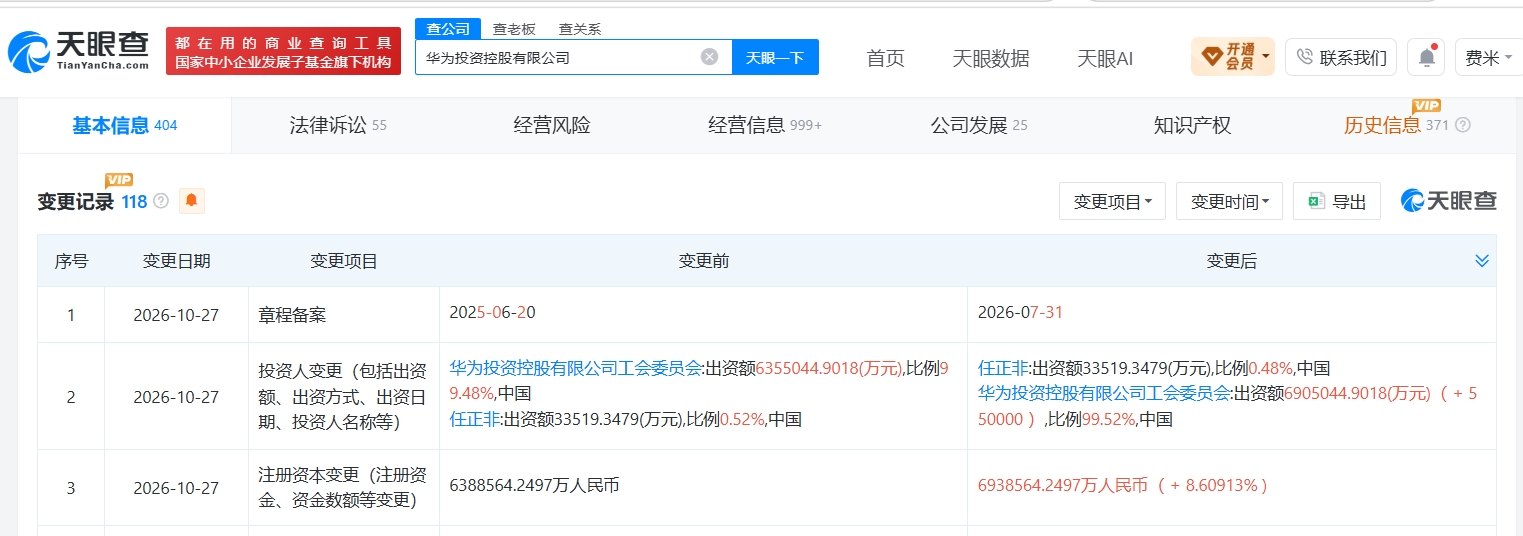
Task: Click the 变更后 column header
Action: (1231, 261)
